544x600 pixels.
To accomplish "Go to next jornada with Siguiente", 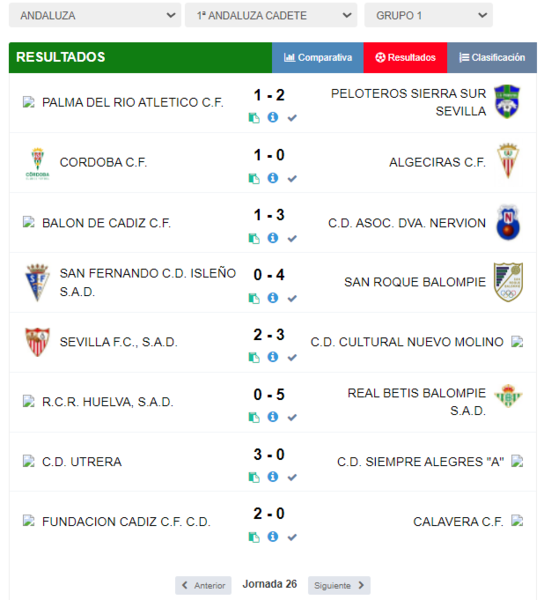I will click(339, 585).
